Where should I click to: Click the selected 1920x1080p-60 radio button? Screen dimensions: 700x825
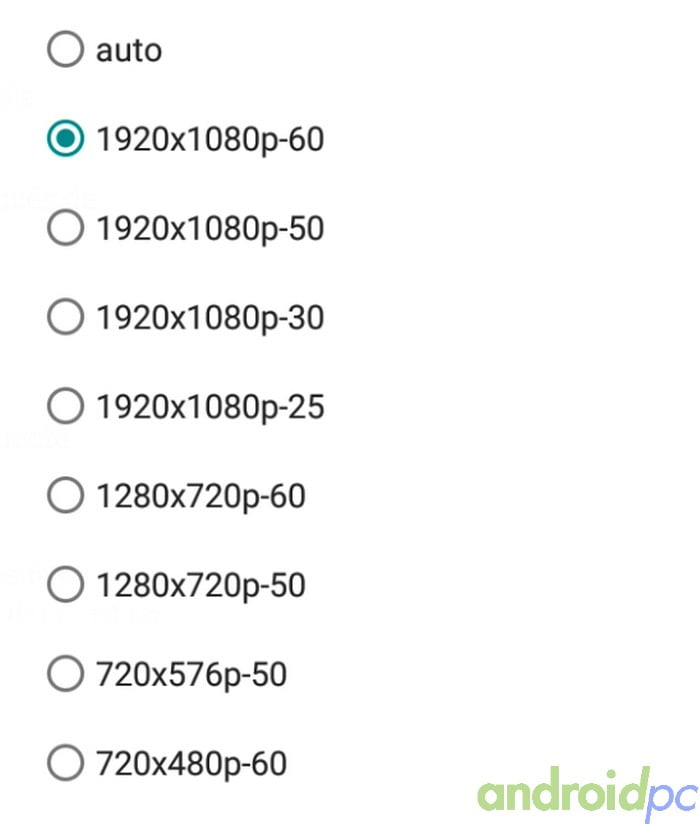pos(65,140)
